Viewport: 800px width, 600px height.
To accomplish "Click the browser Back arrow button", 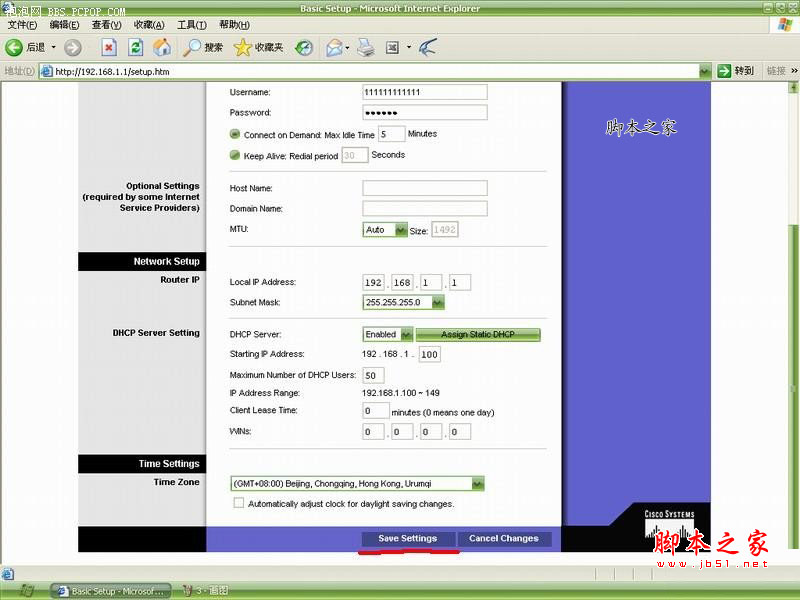I will [x=15, y=47].
